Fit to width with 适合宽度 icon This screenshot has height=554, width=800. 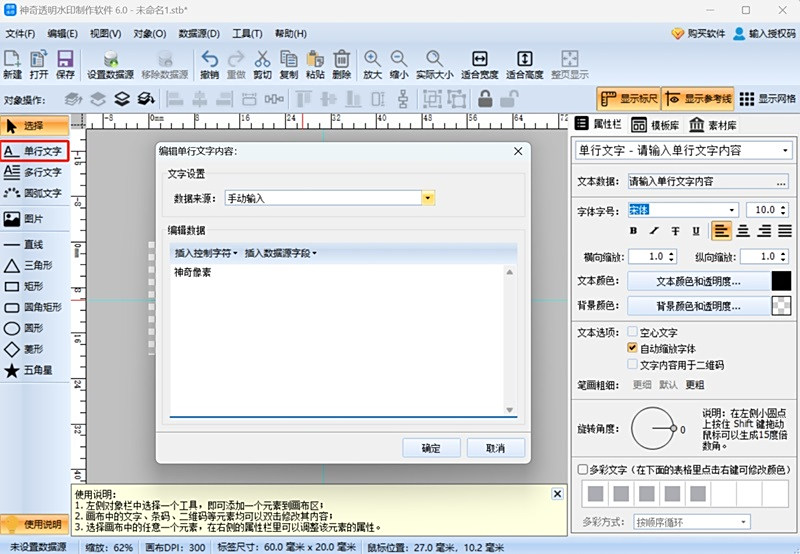[480, 64]
